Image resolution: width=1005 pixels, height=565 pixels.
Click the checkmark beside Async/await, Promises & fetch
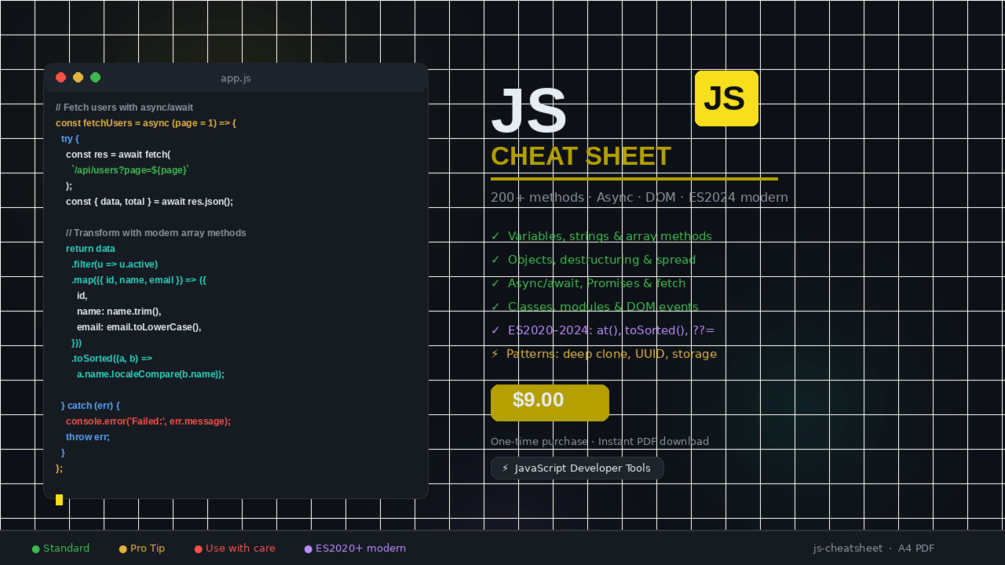tap(495, 283)
